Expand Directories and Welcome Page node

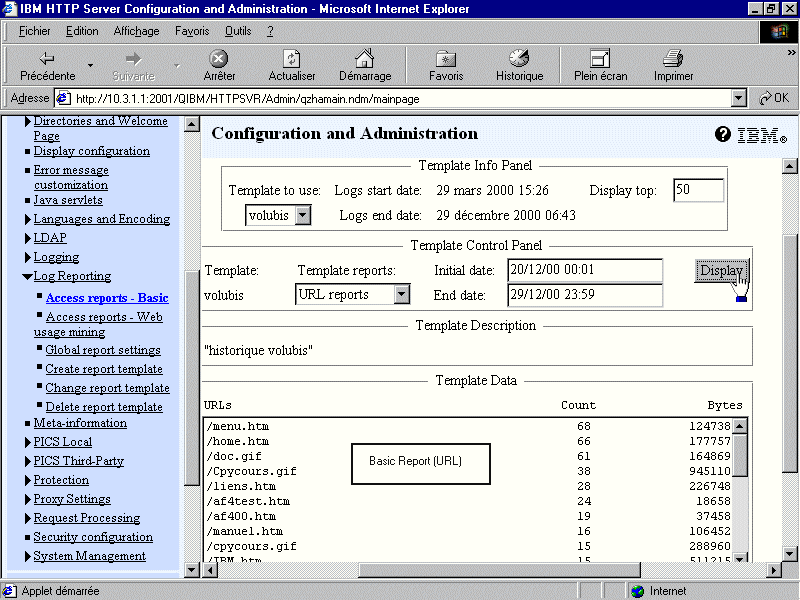tap(28, 121)
